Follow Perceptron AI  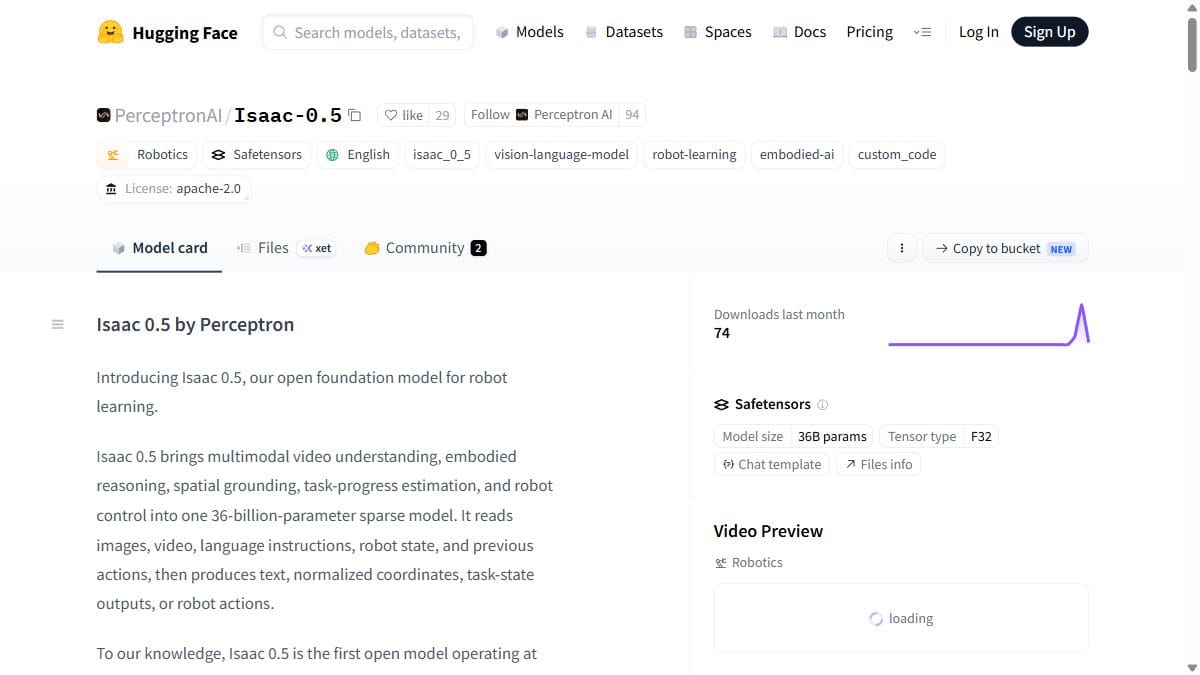541,115
